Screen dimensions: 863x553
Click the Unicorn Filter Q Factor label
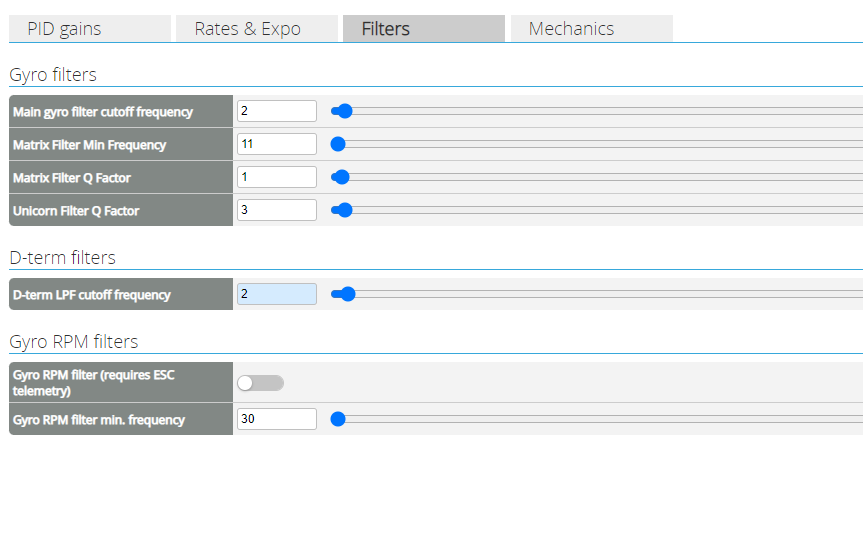click(77, 211)
